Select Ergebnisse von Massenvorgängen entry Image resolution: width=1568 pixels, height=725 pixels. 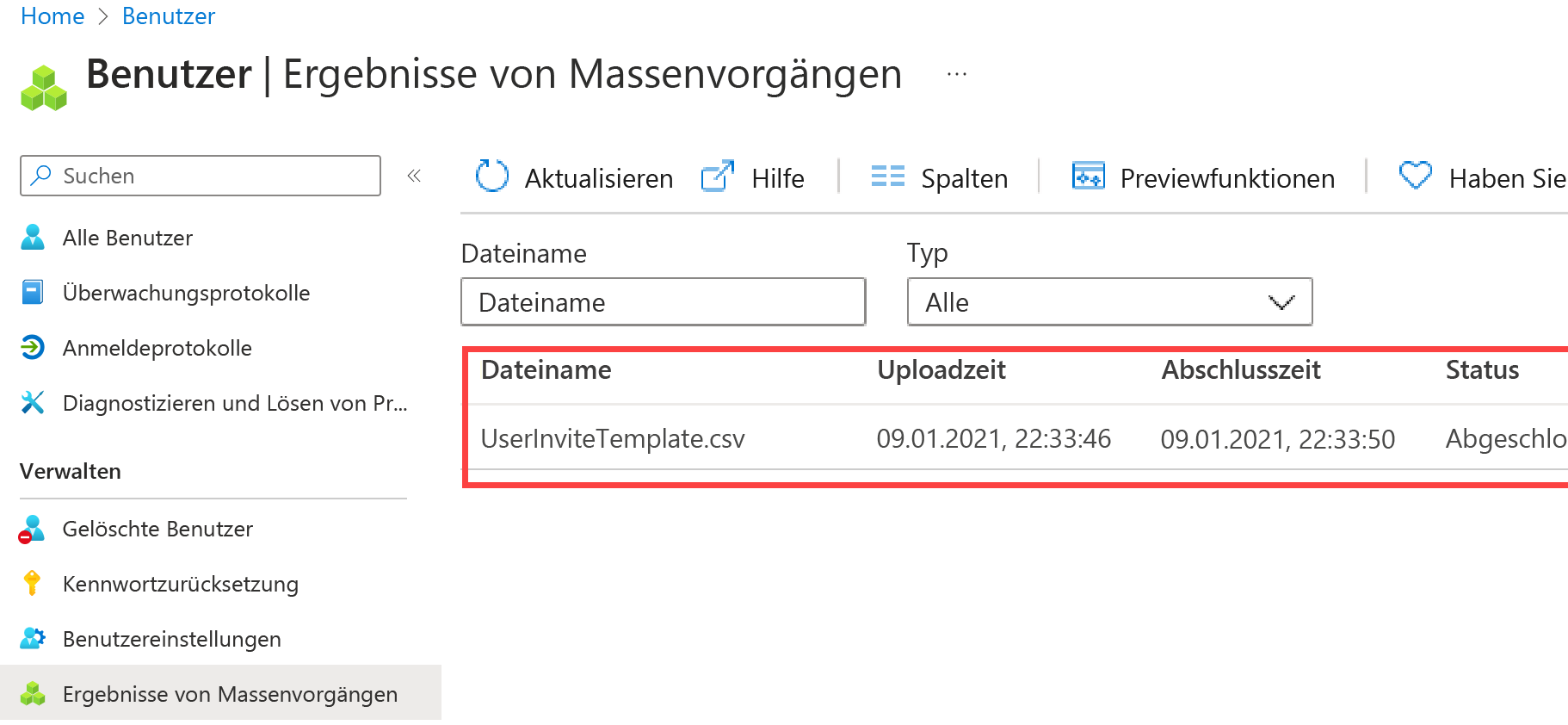[x=220, y=692]
